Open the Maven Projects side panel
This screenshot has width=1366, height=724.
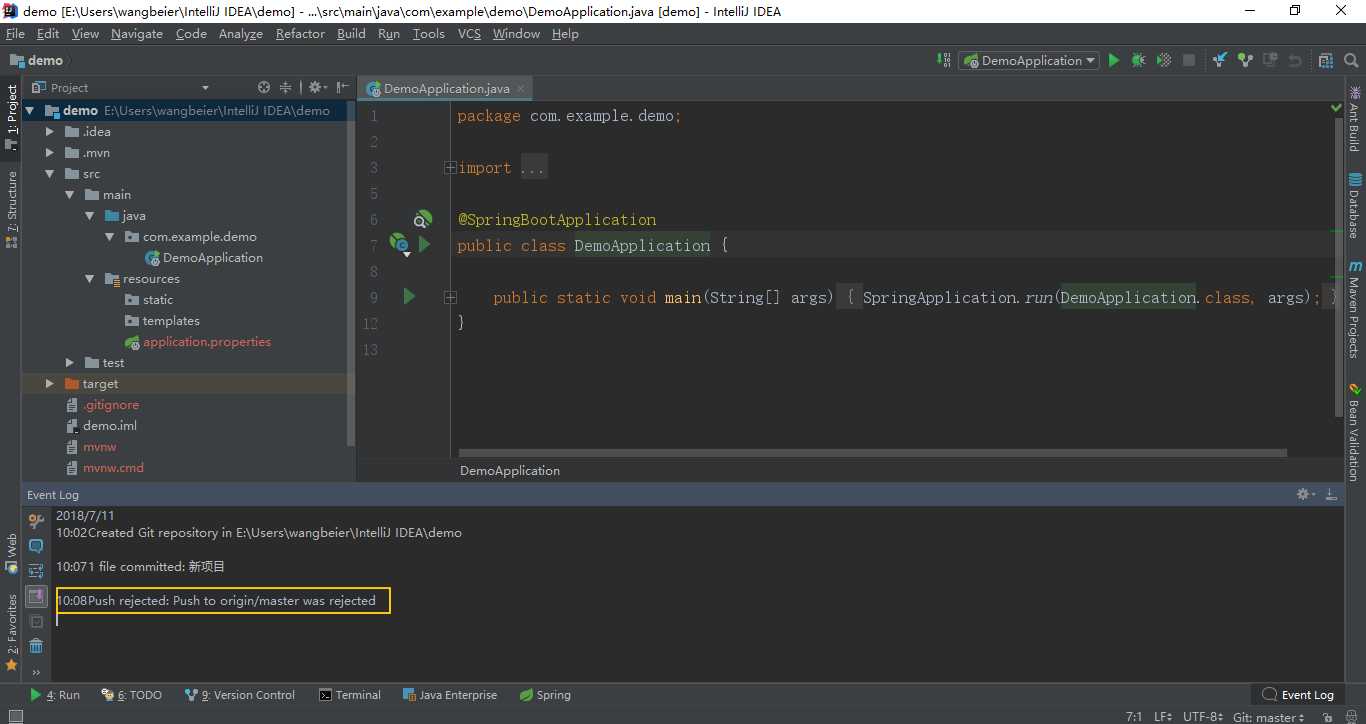[1355, 309]
